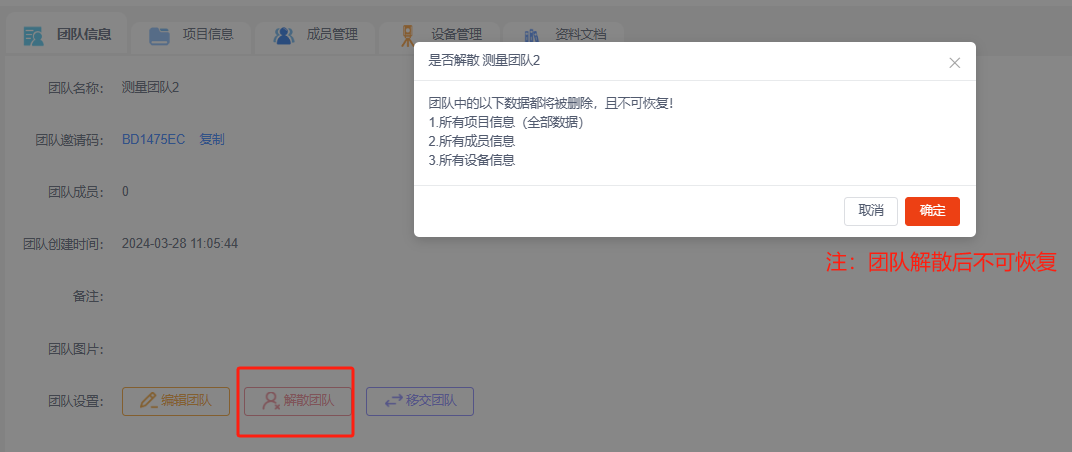Click the invite code BD1475EC
Viewport: 1072px width, 452px height.
(153, 139)
